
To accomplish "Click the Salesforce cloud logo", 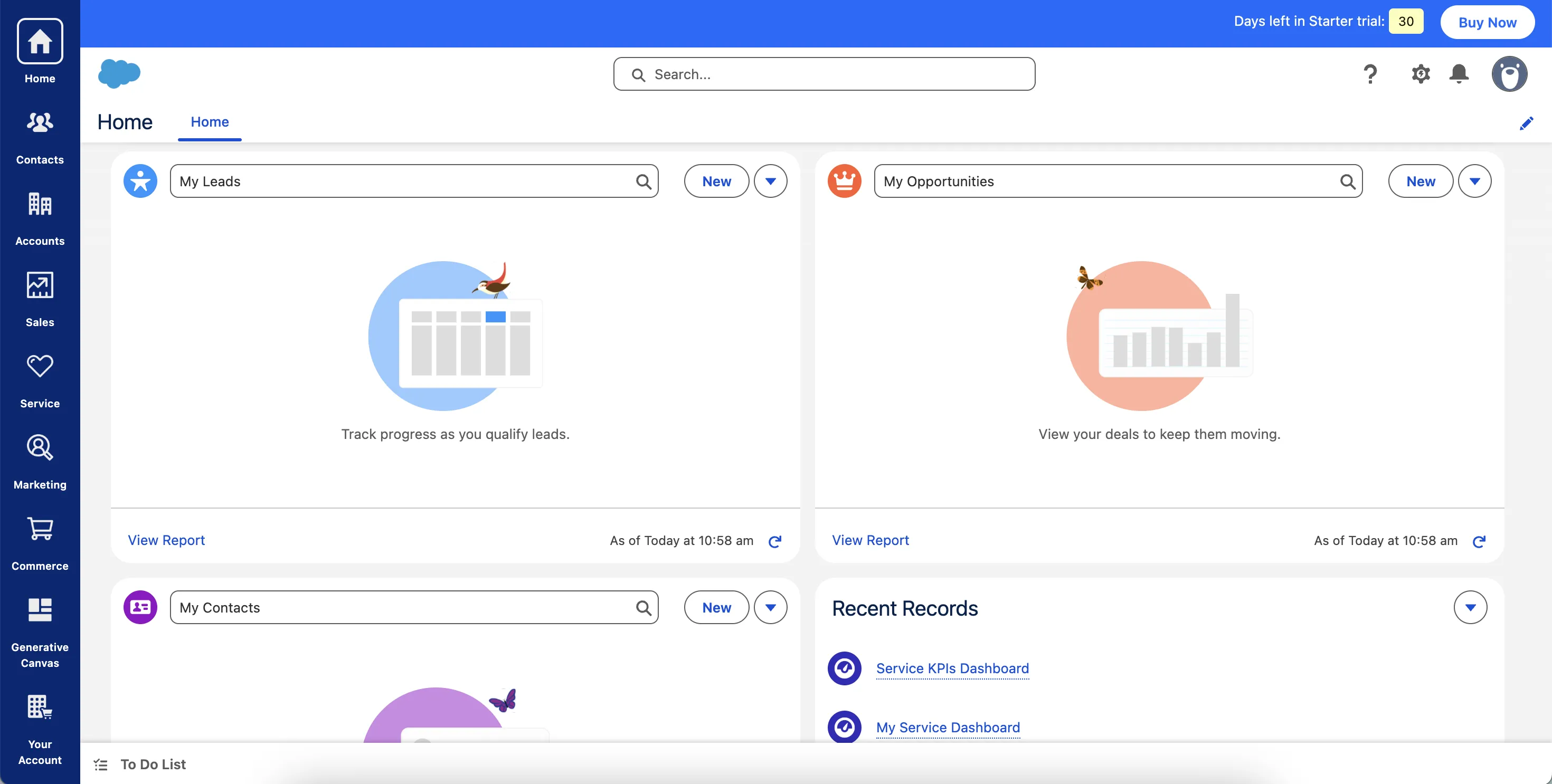I will 119,73.
